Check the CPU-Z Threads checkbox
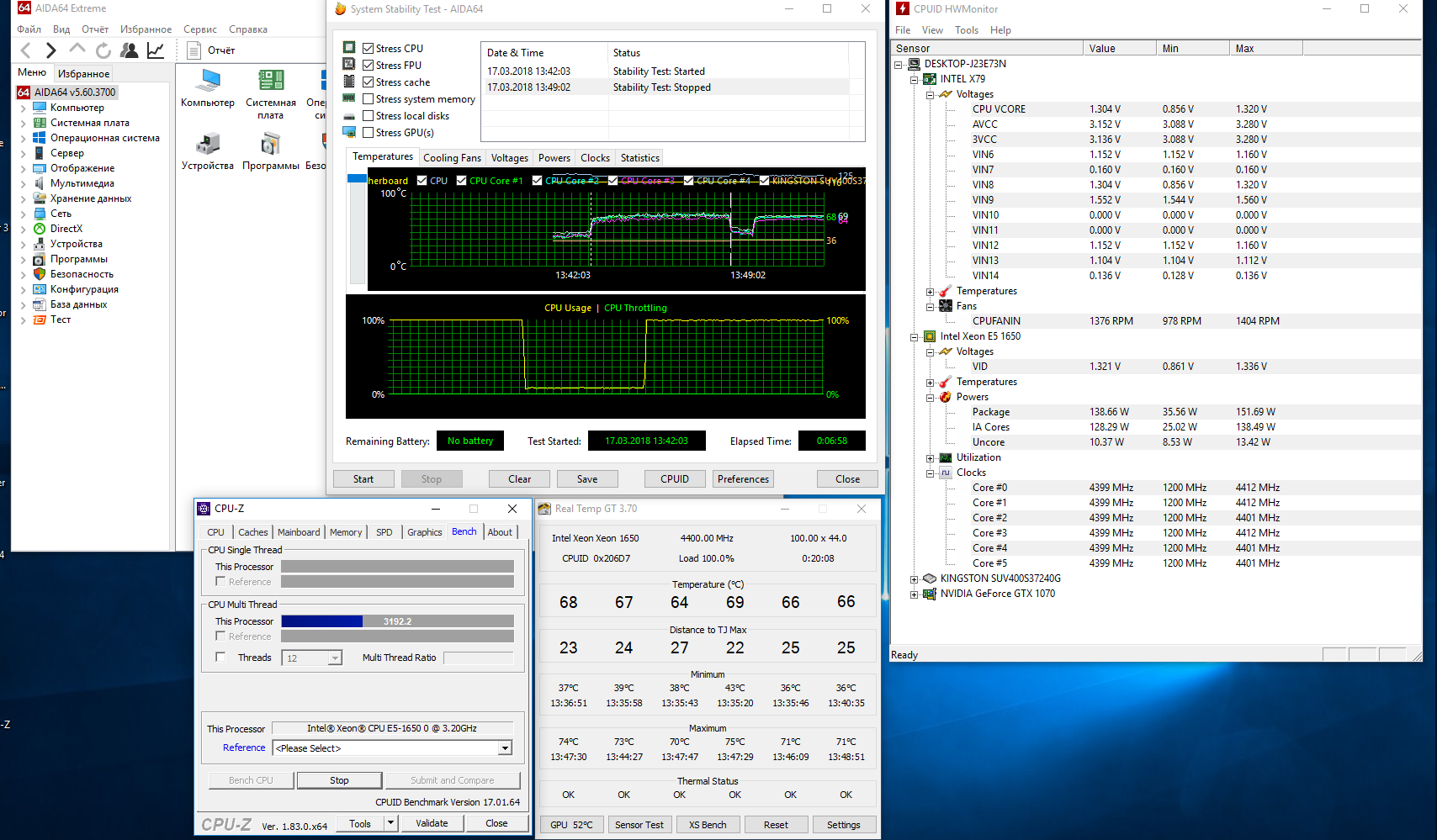This screenshot has width=1437, height=840. (x=220, y=658)
